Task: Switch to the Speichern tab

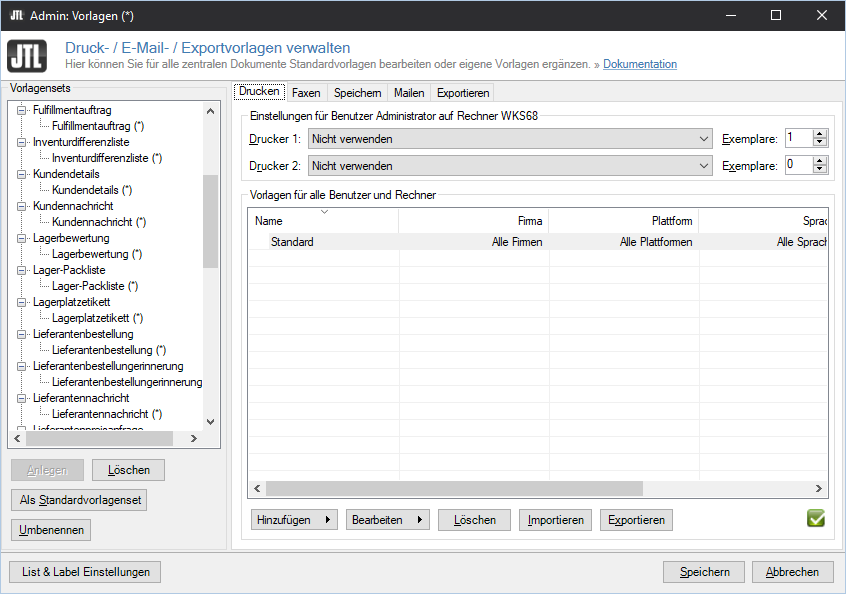Action: (357, 93)
